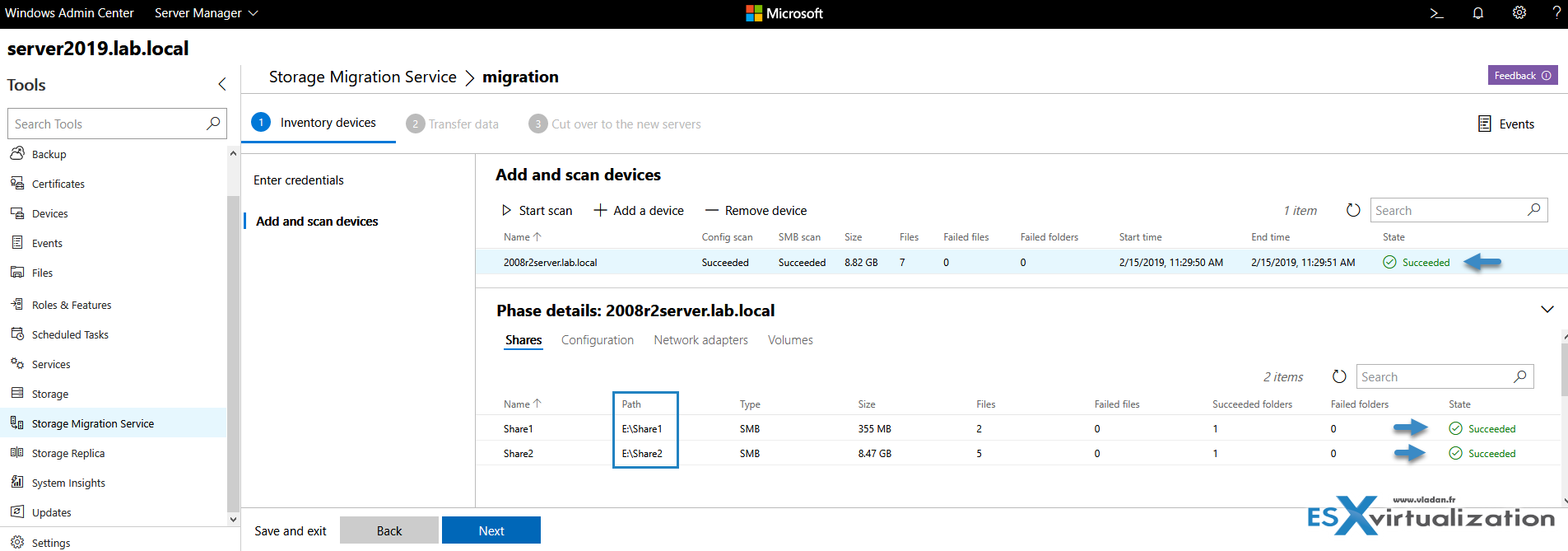Open the notifications bell

pos(1478,13)
